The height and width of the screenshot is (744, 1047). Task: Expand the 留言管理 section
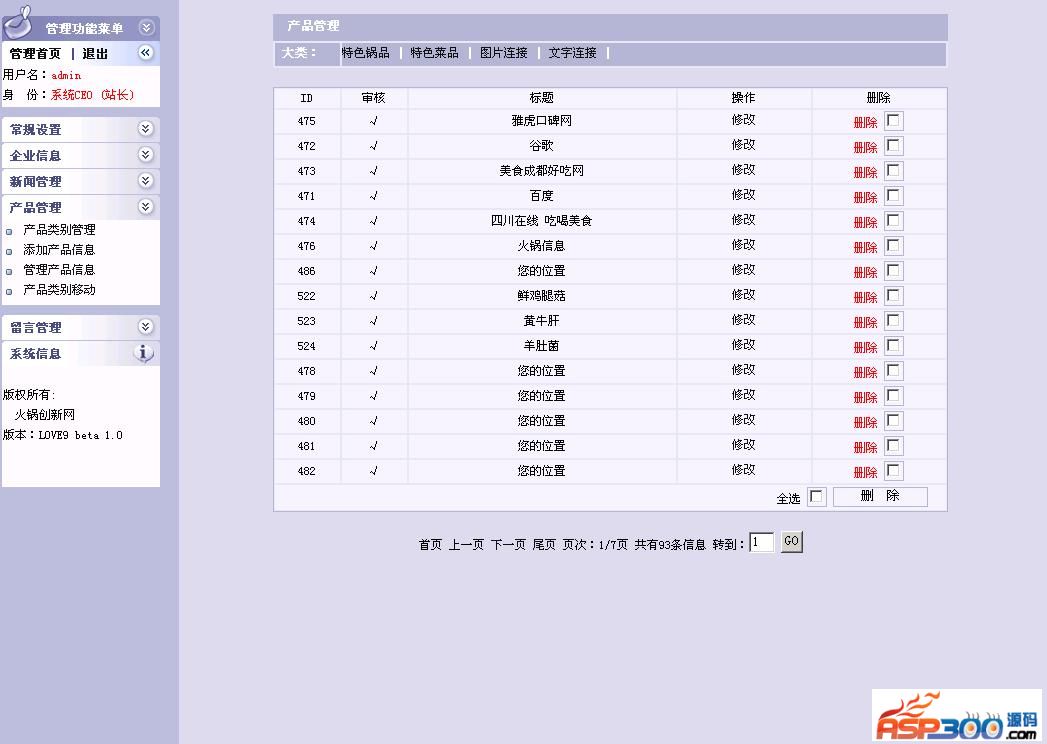point(146,327)
